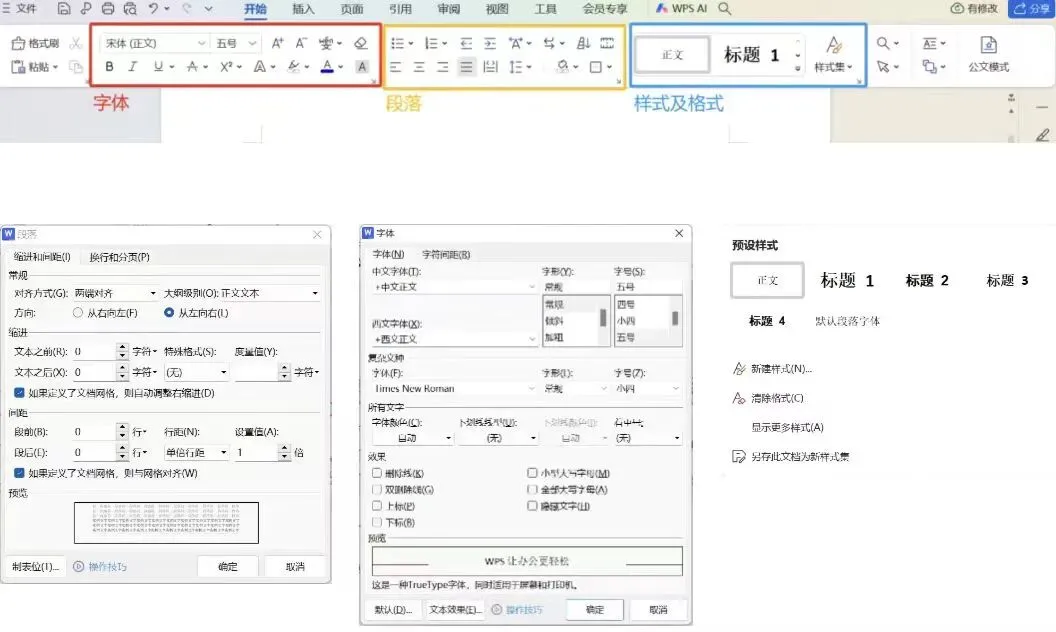Click the 文本效果 (Text Effects) button
The height and width of the screenshot is (632, 1056).
click(455, 610)
